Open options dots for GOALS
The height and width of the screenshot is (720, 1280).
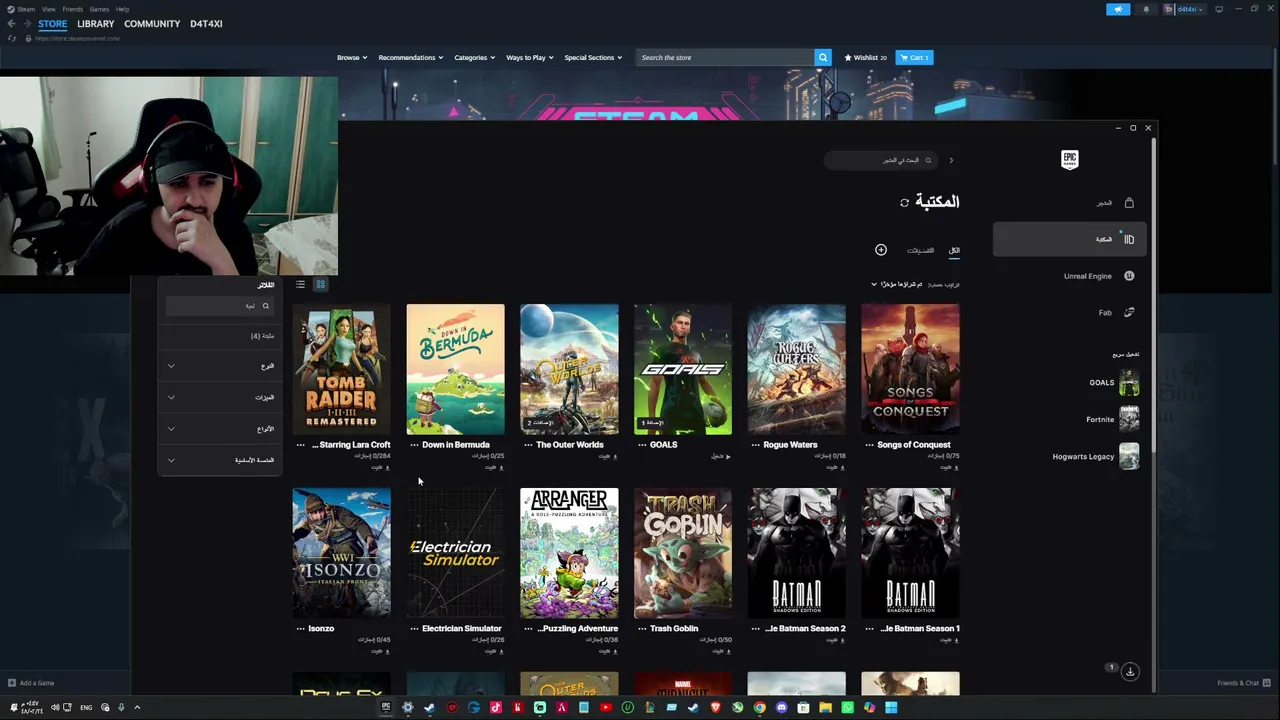pyautogui.click(x=642, y=445)
